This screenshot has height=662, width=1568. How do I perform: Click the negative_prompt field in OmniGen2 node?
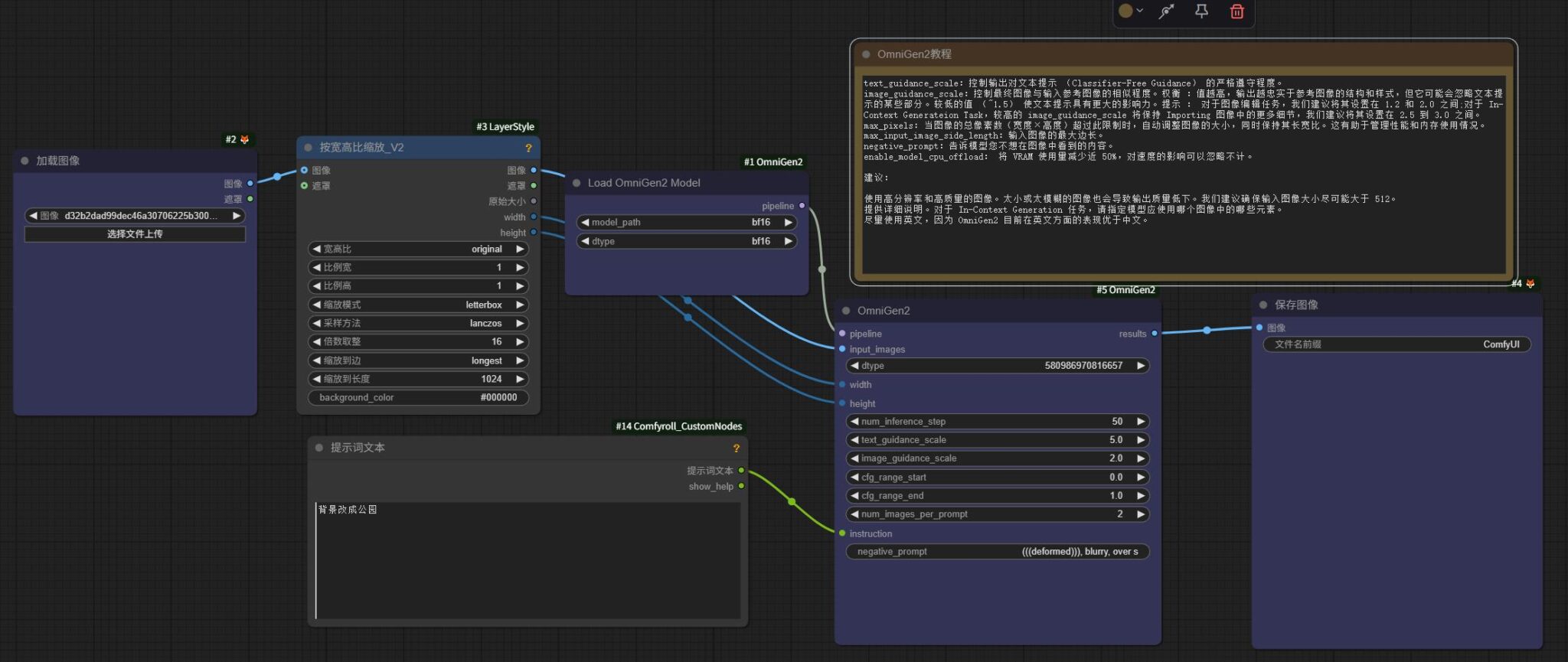point(998,552)
